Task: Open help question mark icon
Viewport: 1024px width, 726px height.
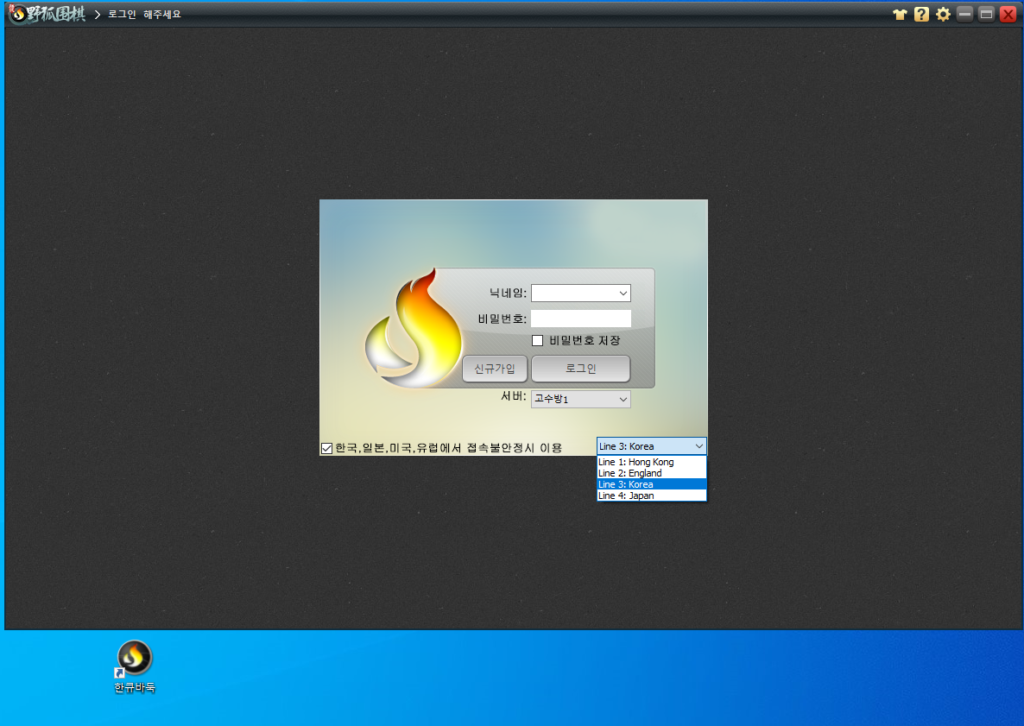Action: pos(921,14)
